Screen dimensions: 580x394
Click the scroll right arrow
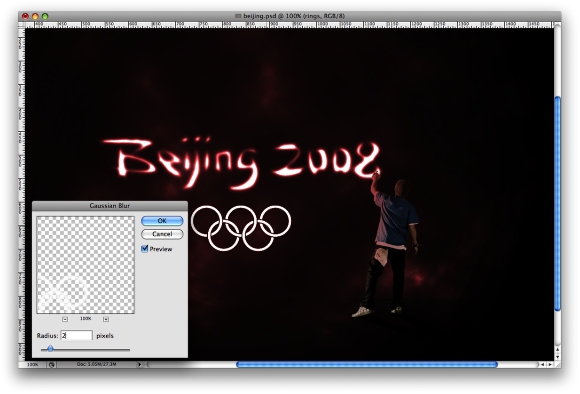[x=550, y=364]
